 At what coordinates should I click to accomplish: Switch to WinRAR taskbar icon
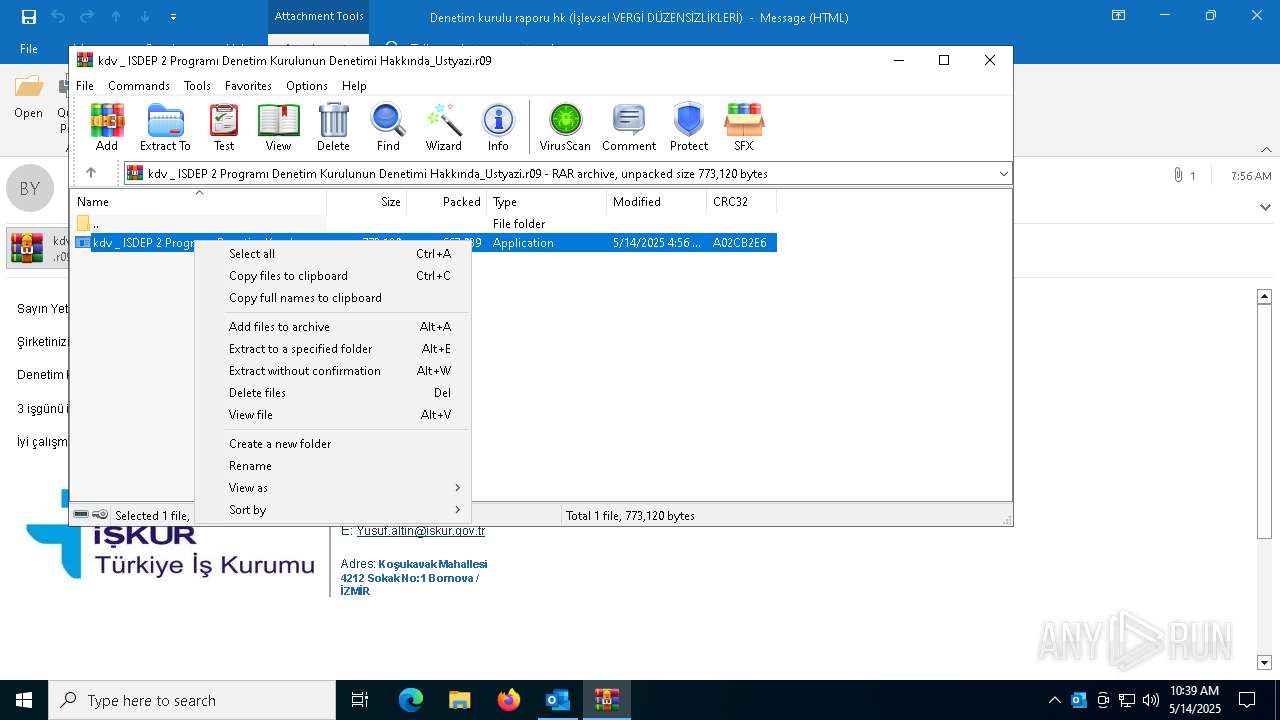pyautogui.click(x=607, y=700)
